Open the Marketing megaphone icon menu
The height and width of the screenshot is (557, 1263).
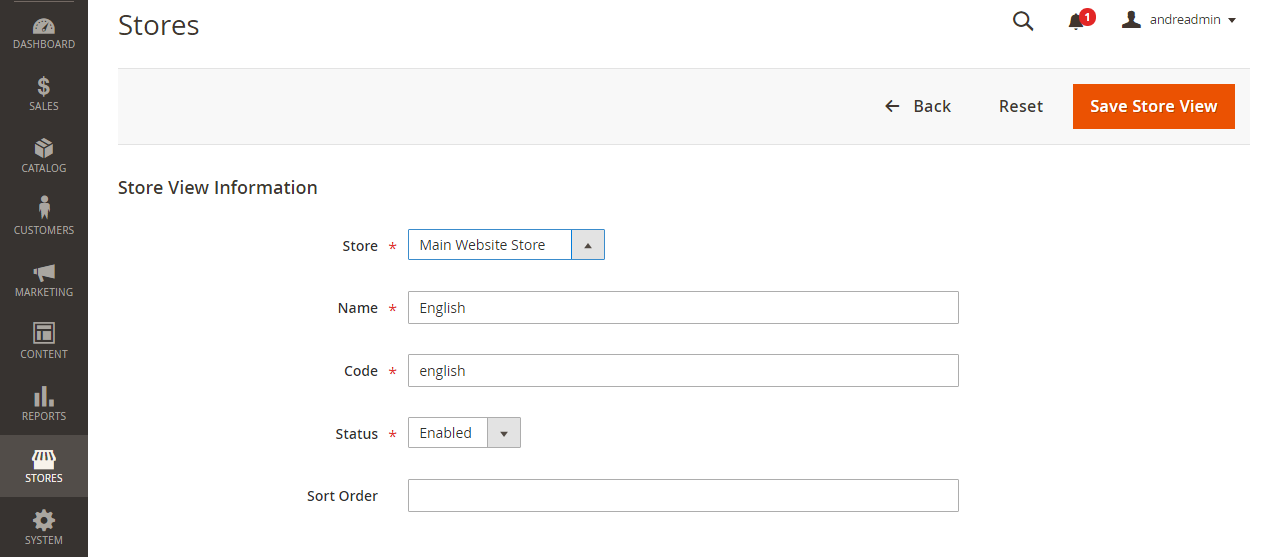44,279
